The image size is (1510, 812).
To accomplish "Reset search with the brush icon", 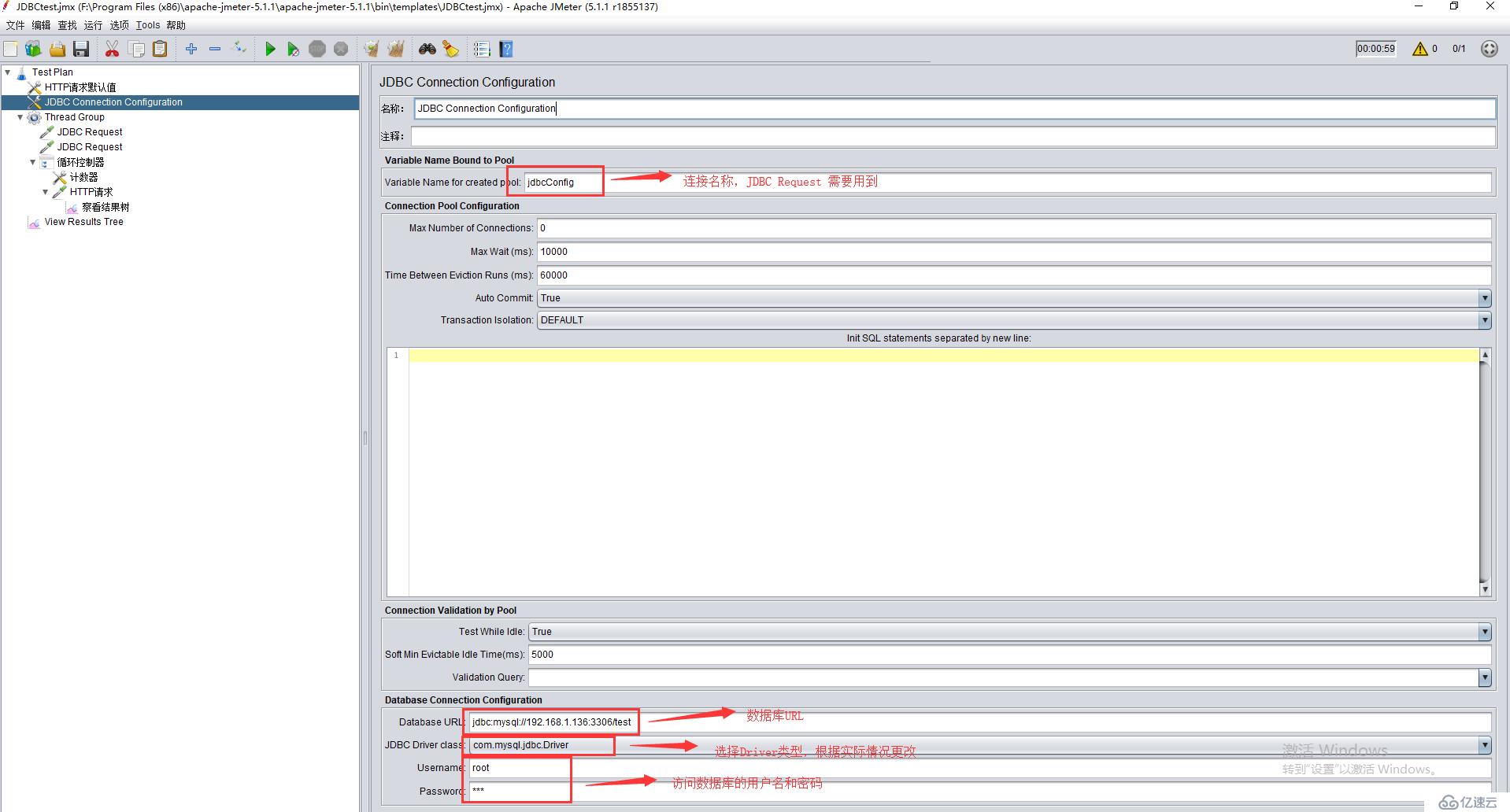I will click(450, 49).
